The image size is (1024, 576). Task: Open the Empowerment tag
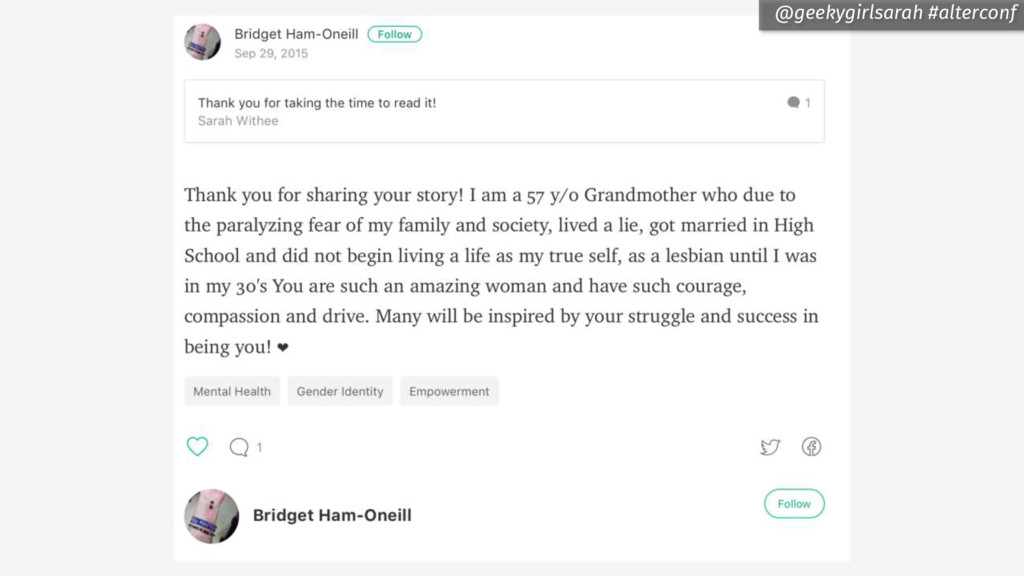pos(449,391)
